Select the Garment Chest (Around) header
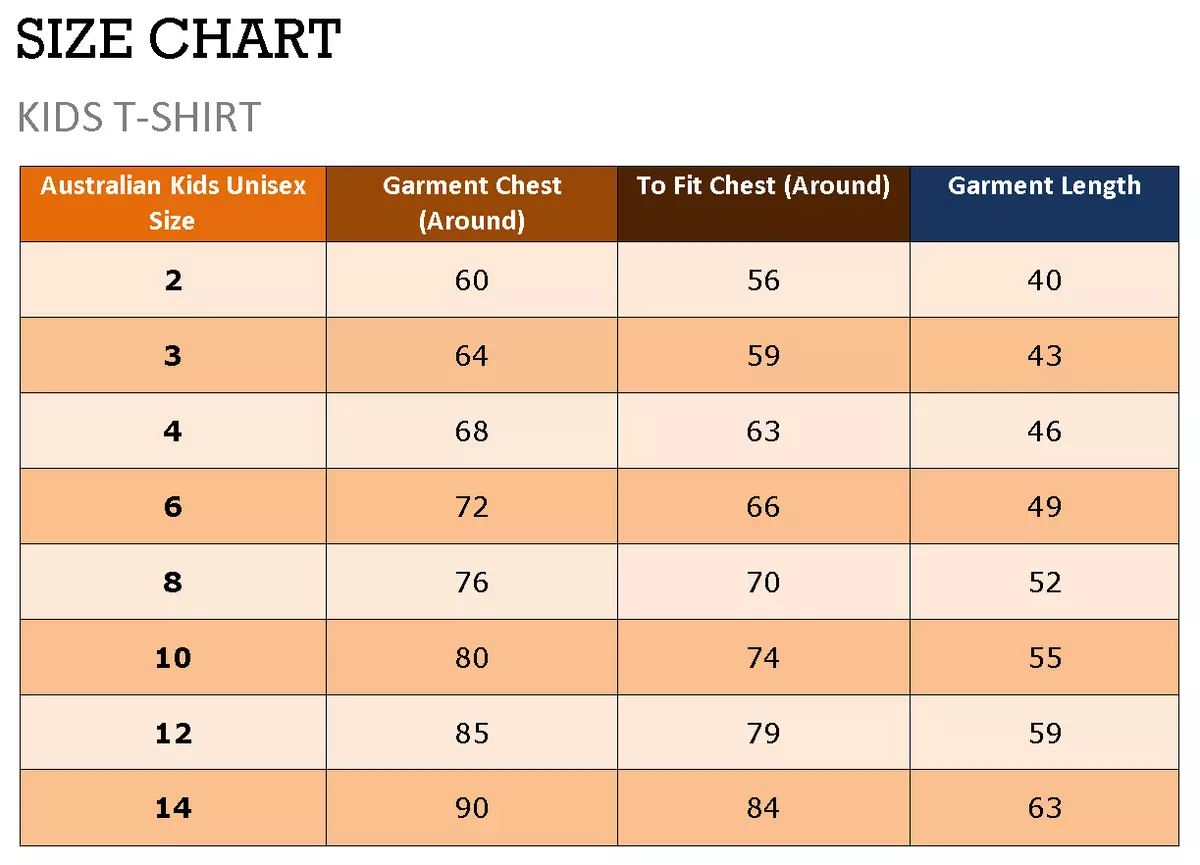Viewport: 1200px width, 865px height. 472,204
